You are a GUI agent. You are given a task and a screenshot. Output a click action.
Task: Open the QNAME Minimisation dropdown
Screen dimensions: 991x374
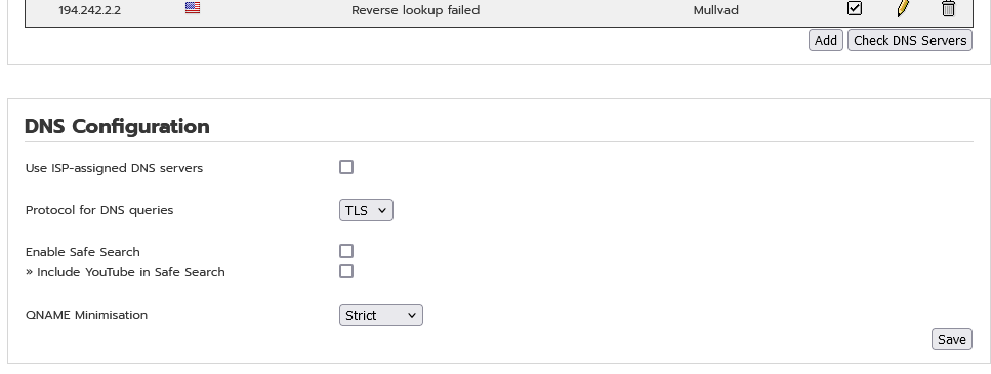(x=380, y=315)
